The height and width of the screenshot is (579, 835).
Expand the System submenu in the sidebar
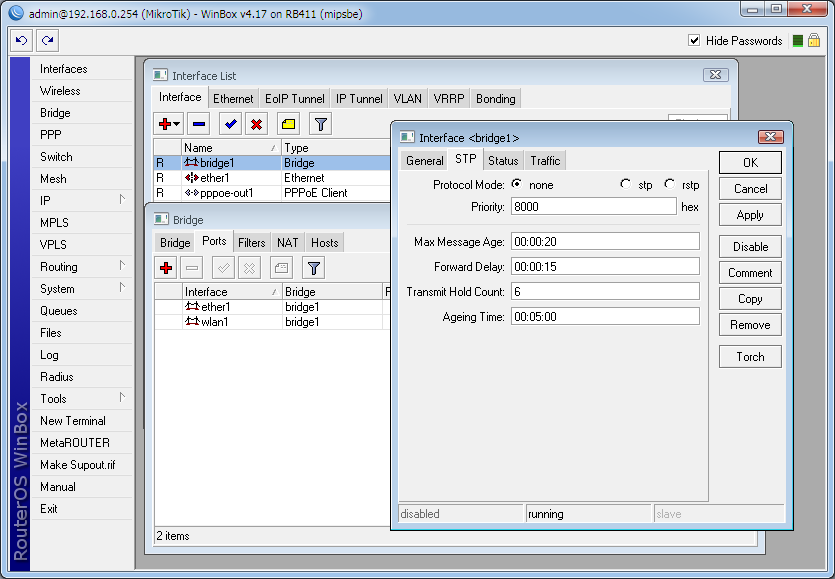click(122, 288)
